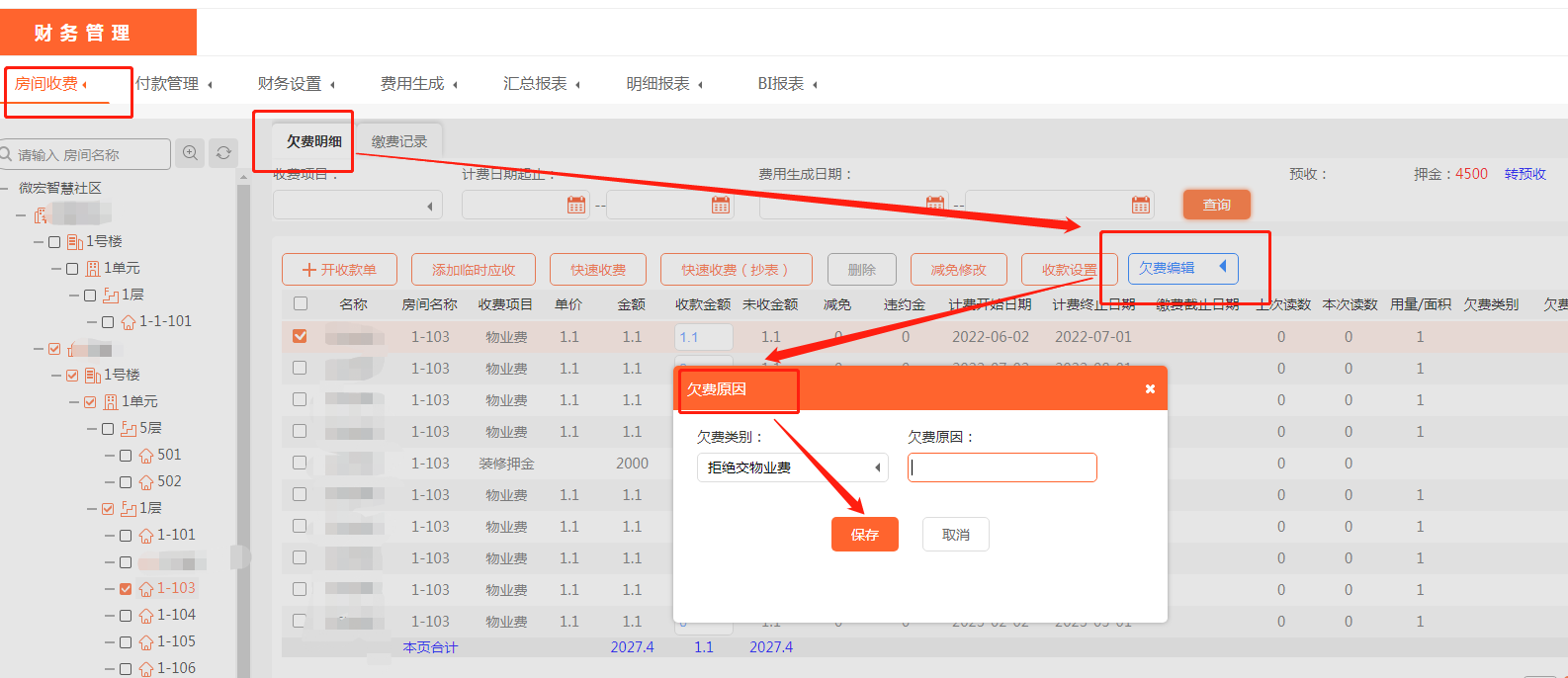Click the building icon next to 1单元 under checked 1号楼

click(x=111, y=402)
